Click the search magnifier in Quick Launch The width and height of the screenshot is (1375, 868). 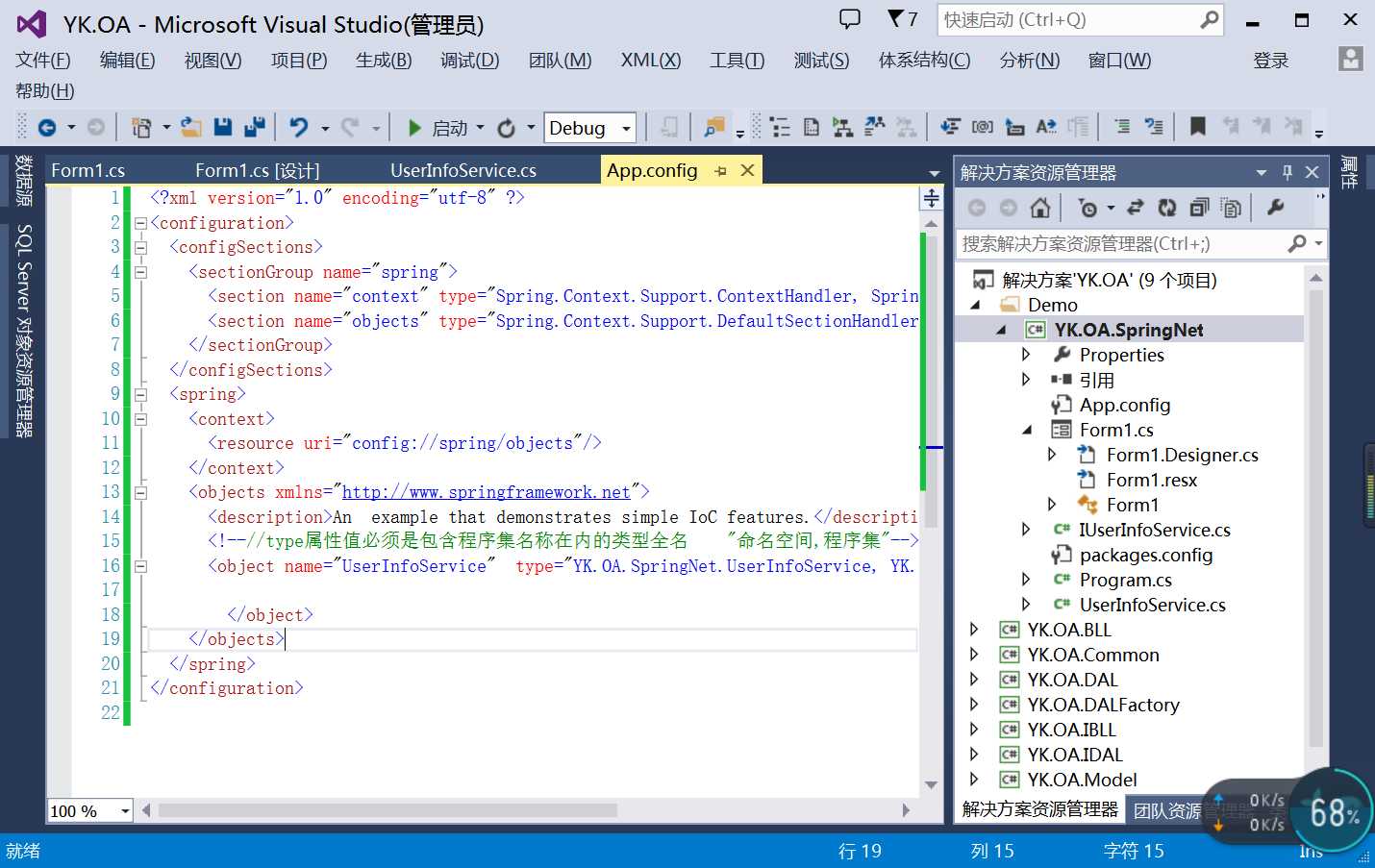coord(1210,19)
